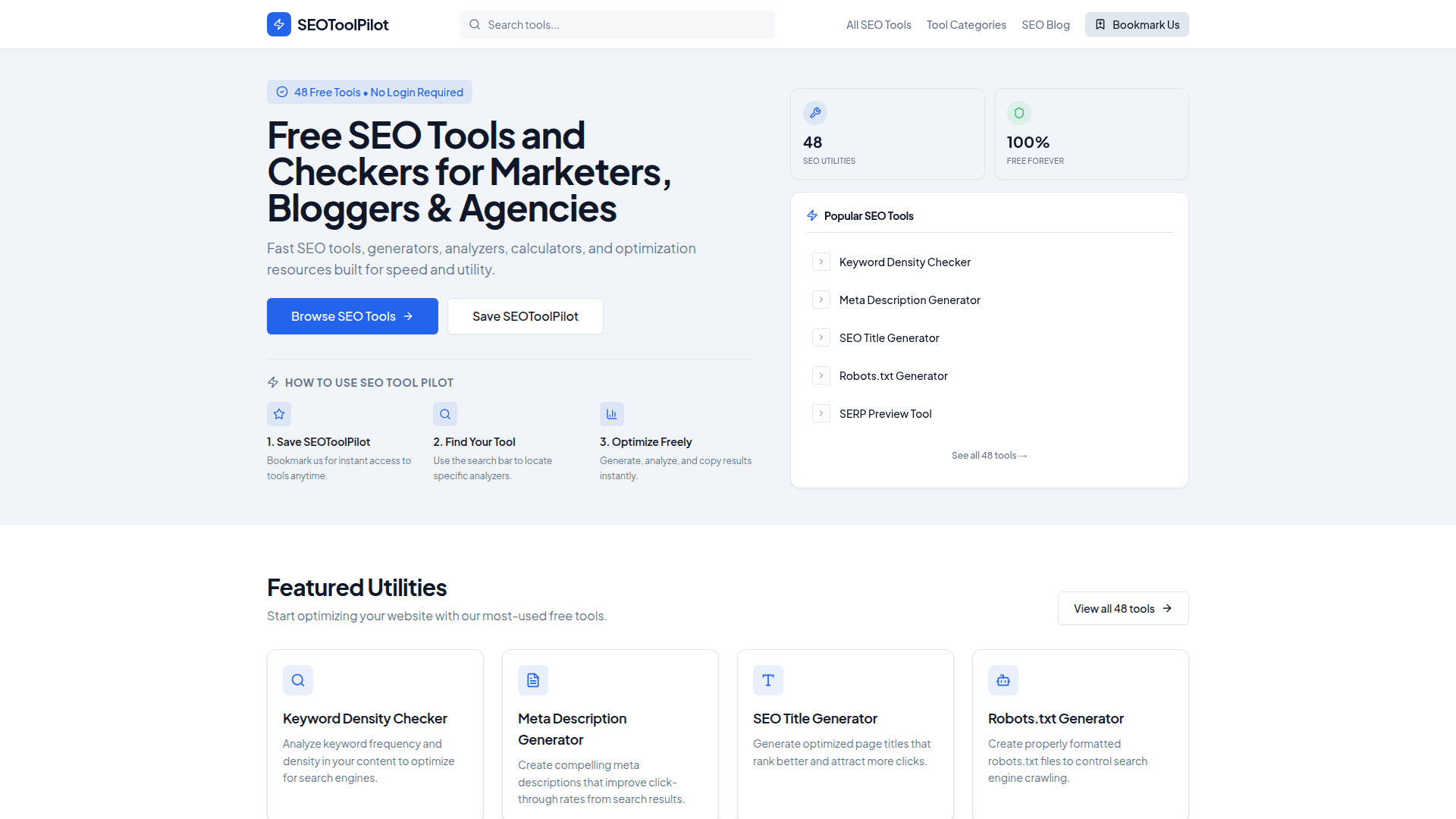
Task: Open Tool Categories in the top navigation
Action: point(966,24)
